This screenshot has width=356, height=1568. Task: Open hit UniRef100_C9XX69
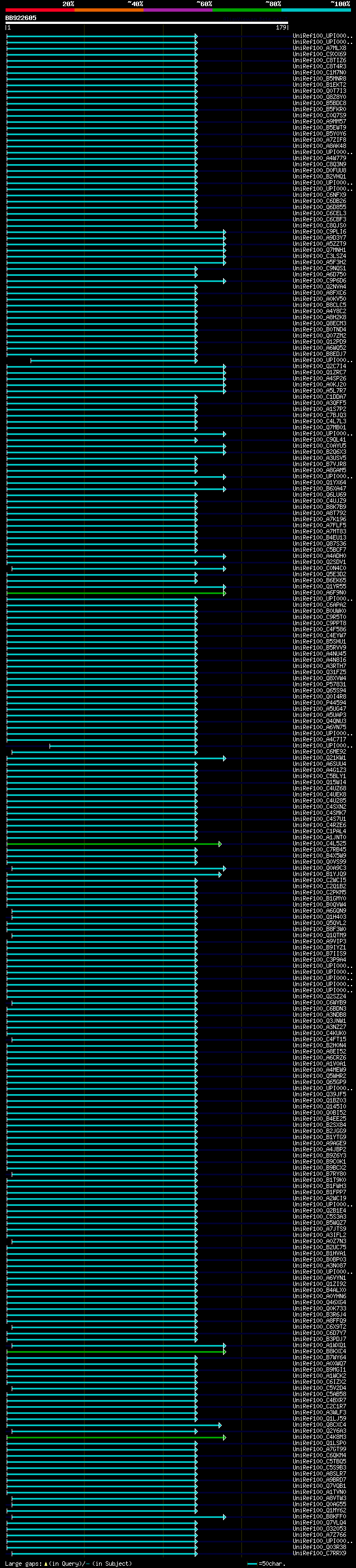coord(319,54)
